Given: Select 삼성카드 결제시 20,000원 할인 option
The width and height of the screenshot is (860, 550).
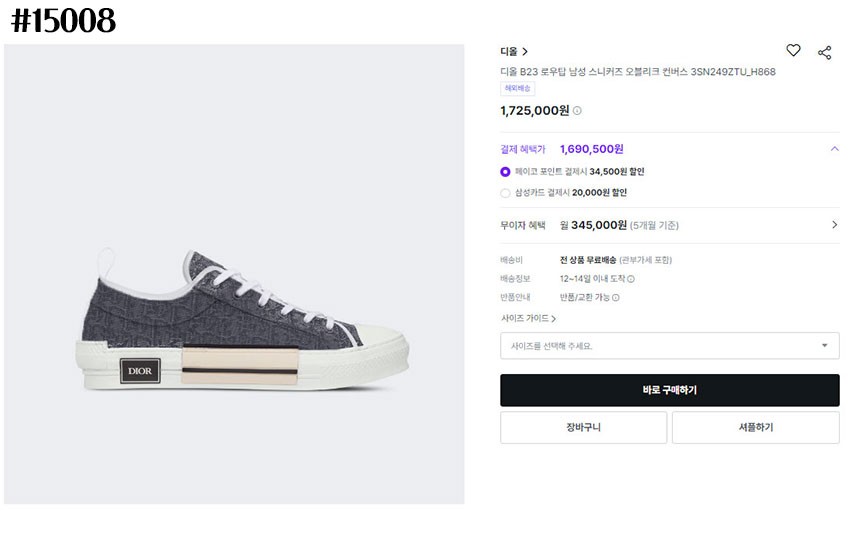Looking at the screenshot, I should pos(505,193).
